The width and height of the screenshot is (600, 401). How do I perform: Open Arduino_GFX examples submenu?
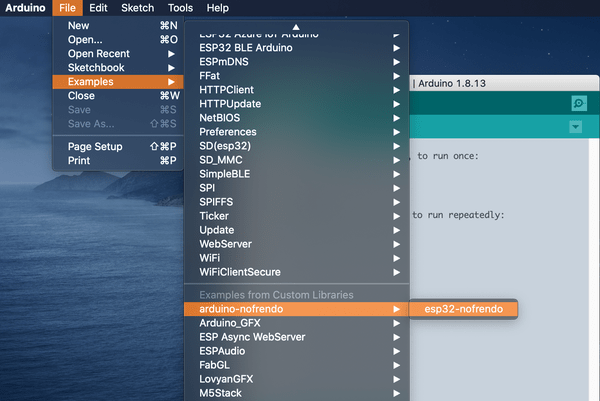[x=297, y=323]
